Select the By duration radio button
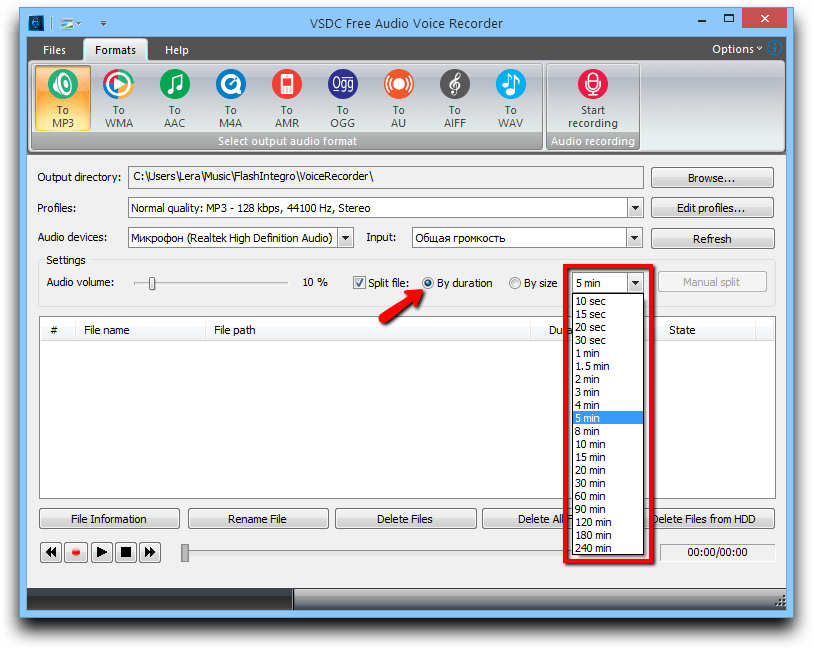This screenshot has width=813, height=649. tap(428, 283)
